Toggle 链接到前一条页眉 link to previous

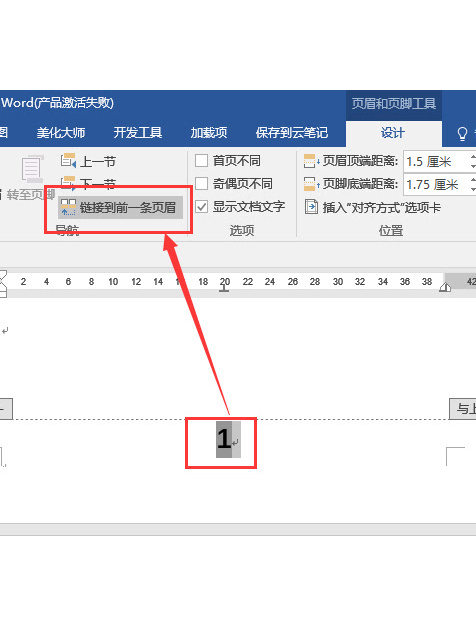pyautogui.click(x=120, y=208)
